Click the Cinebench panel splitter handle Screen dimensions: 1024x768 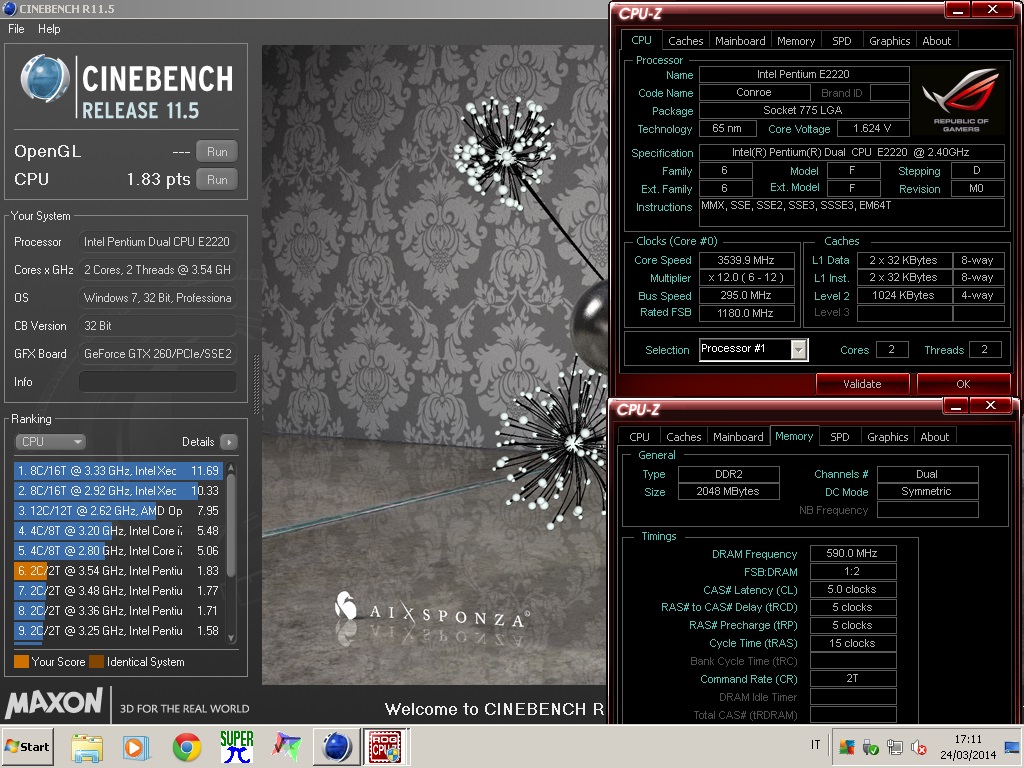click(256, 384)
